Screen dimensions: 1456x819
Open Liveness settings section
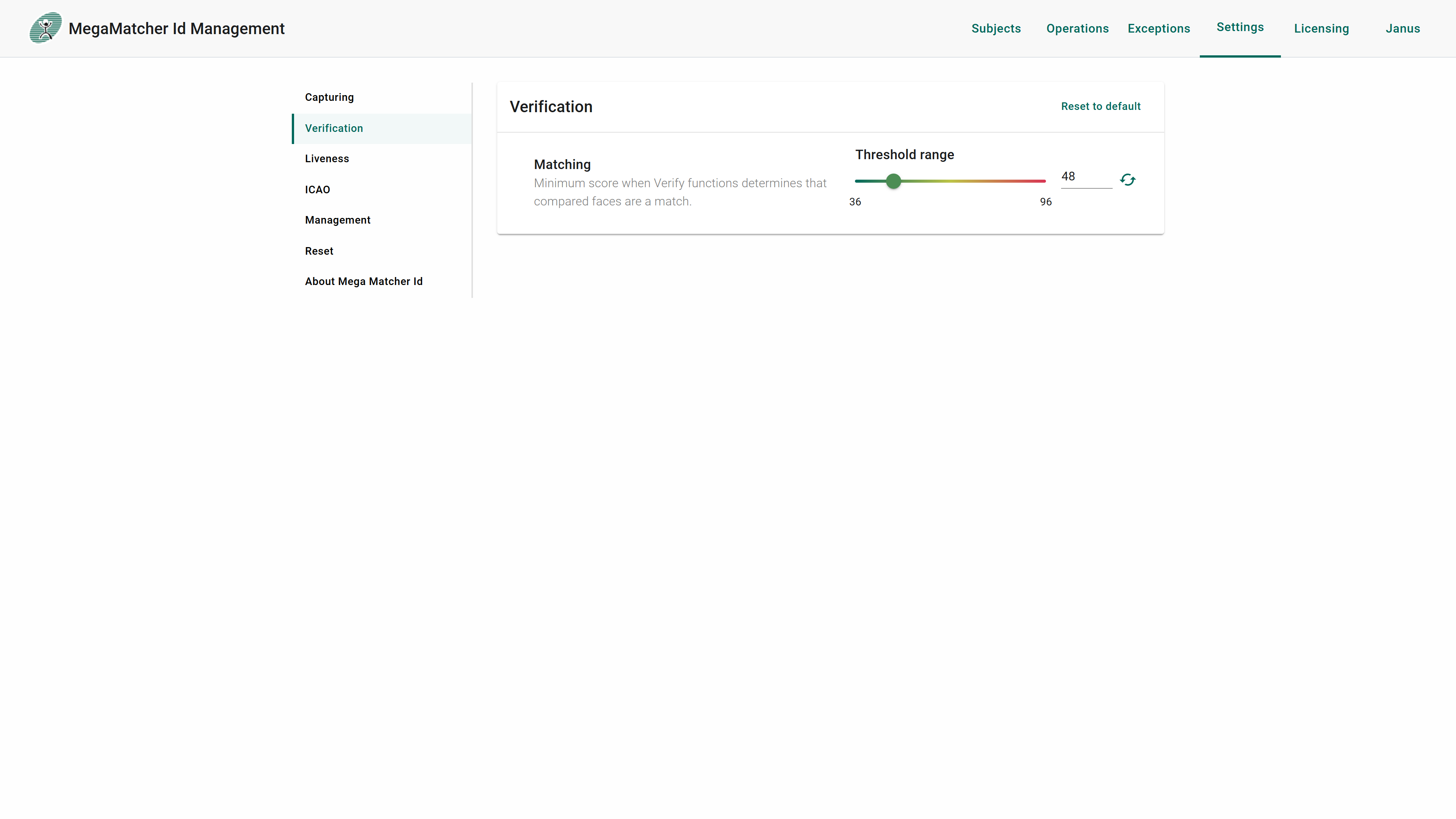(x=382, y=159)
